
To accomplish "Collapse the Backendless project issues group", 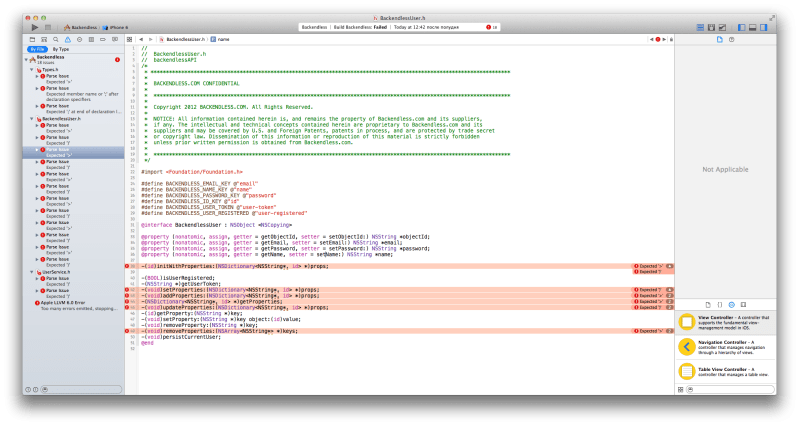I will (26, 60).
